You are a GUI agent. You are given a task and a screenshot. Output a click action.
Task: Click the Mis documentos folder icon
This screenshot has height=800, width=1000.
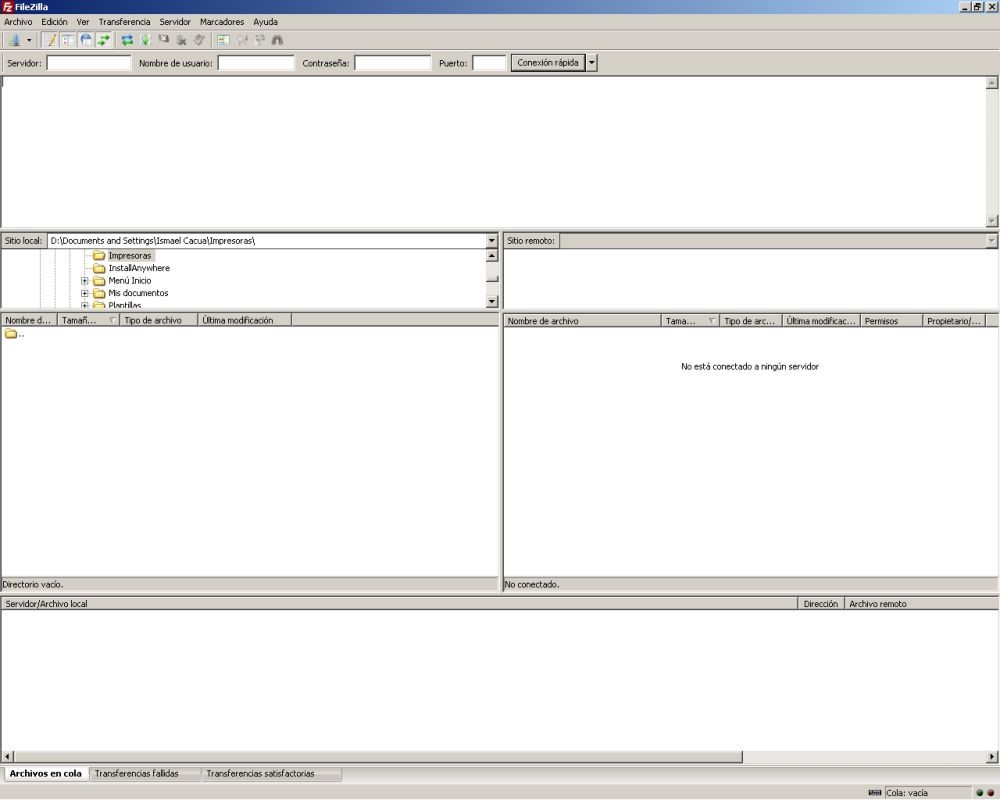[x=99, y=293]
